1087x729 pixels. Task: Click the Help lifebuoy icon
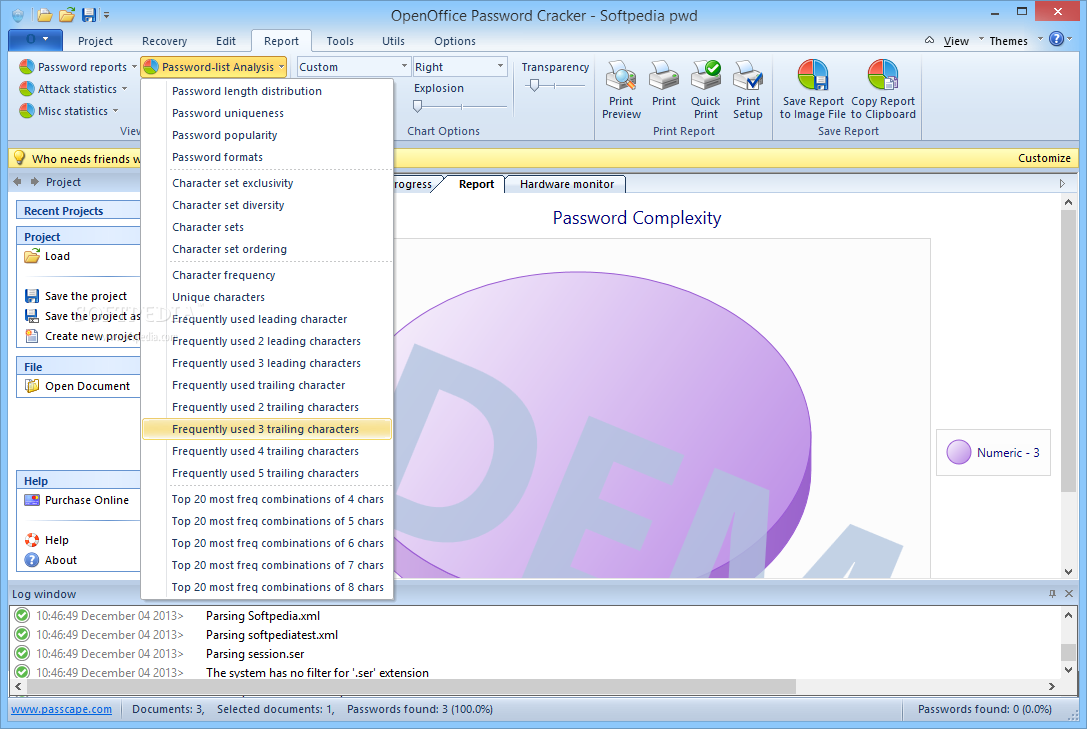32,540
